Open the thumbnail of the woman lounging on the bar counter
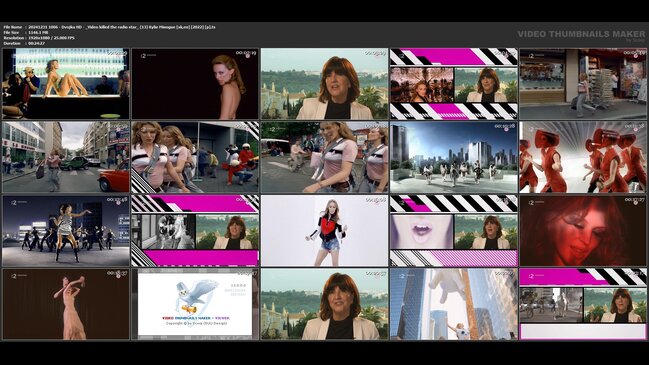The height and width of the screenshot is (365, 649). point(66,84)
